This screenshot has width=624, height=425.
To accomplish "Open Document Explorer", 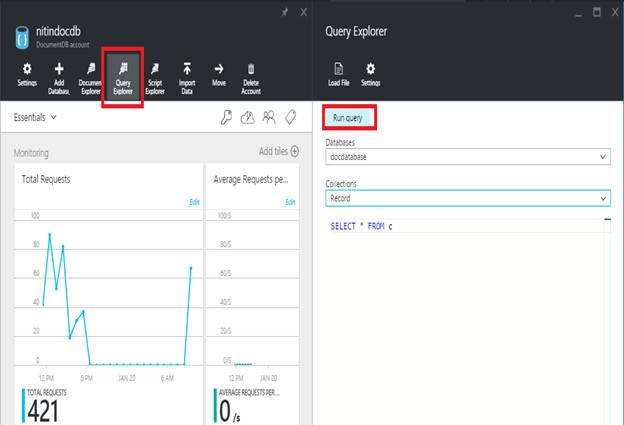I will pos(90,78).
